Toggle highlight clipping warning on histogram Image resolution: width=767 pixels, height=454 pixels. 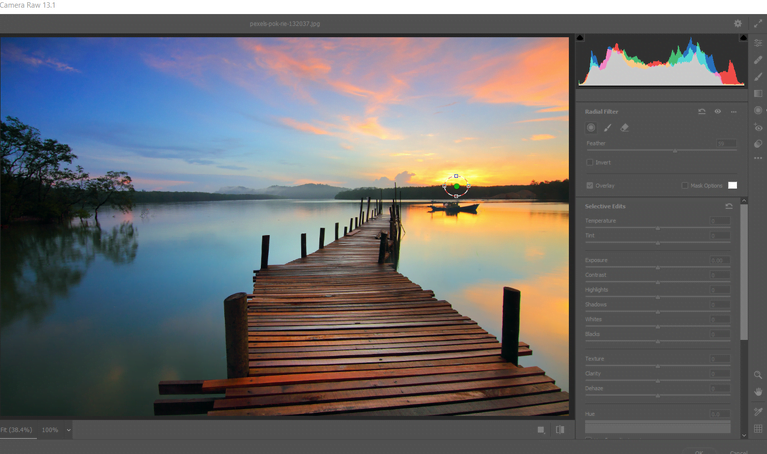(x=743, y=38)
